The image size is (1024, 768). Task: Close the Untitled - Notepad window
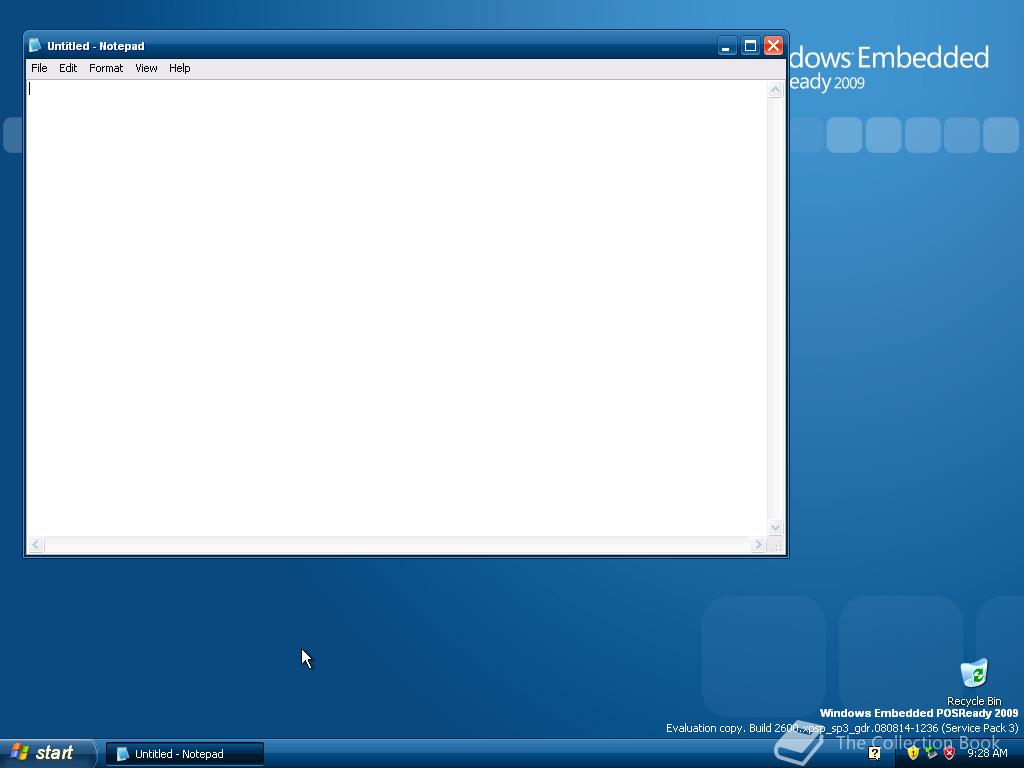click(x=773, y=46)
